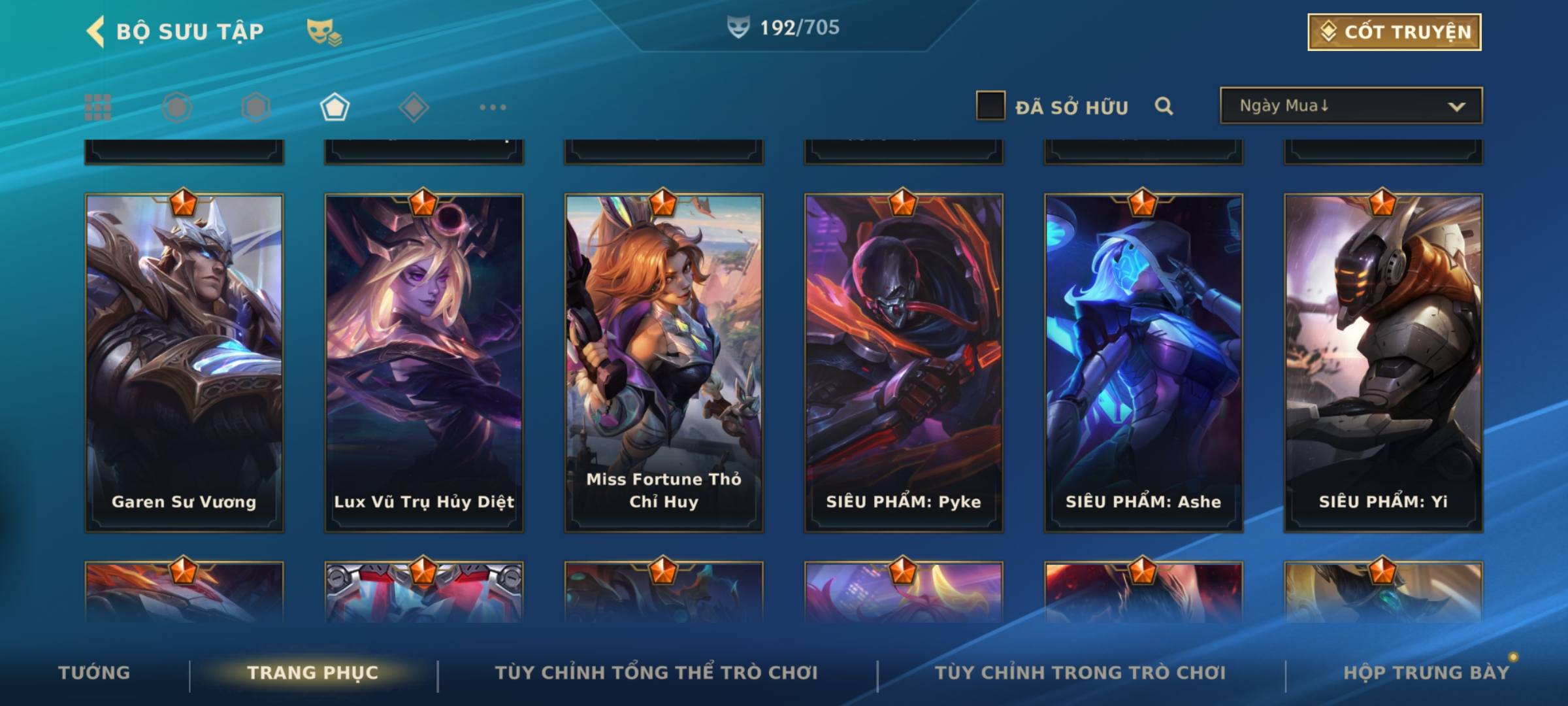Toggle the Đã Sở Hữu checkbox

pos(990,106)
